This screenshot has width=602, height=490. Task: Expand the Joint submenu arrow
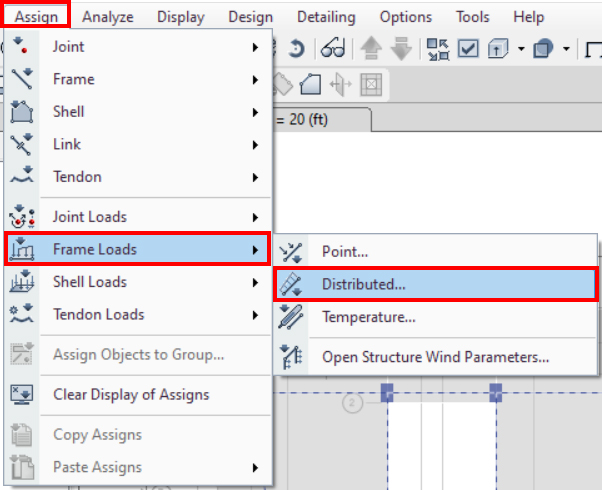[x=257, y=47]
